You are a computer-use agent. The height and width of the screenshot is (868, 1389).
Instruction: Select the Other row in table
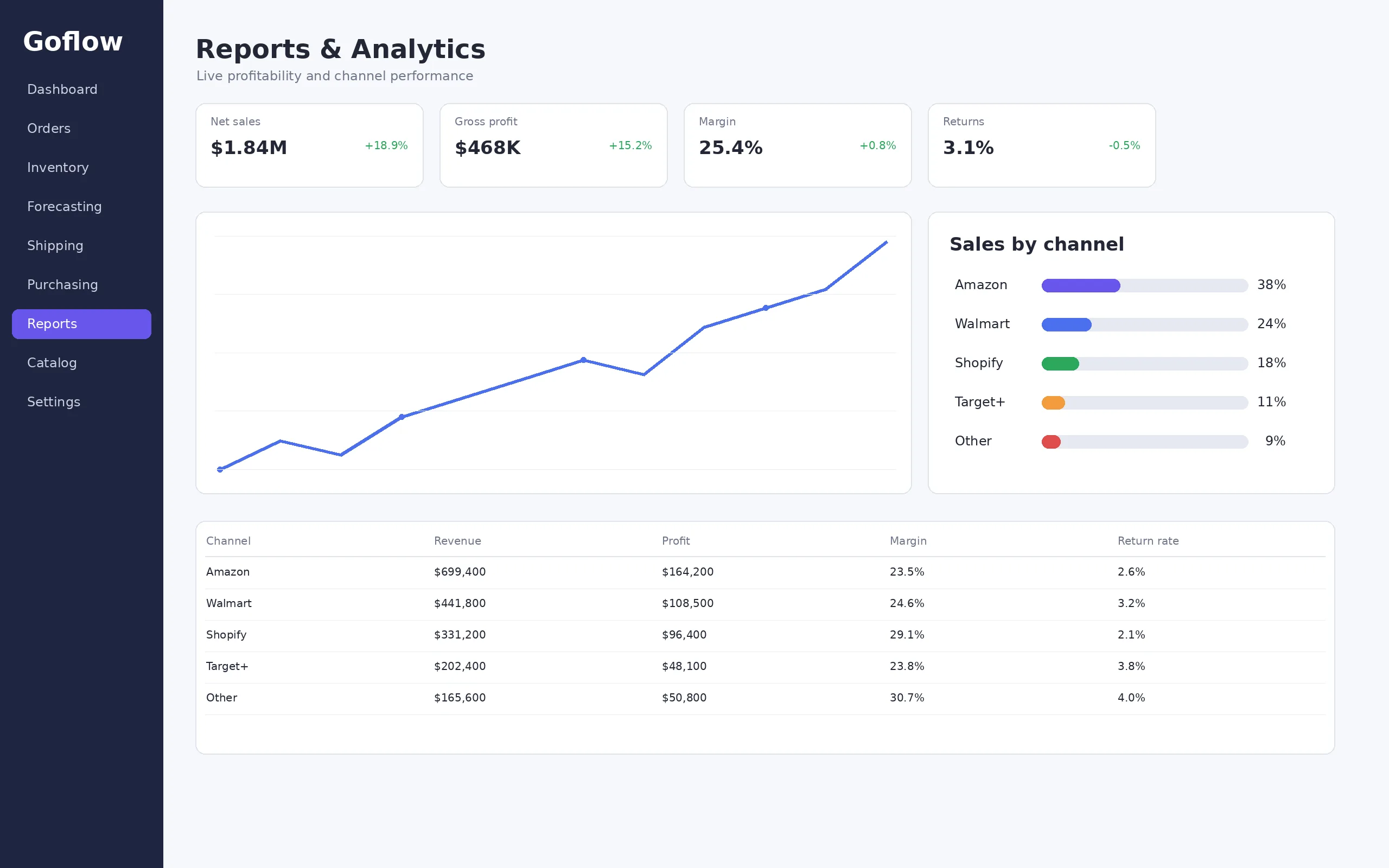pos(765,699)
